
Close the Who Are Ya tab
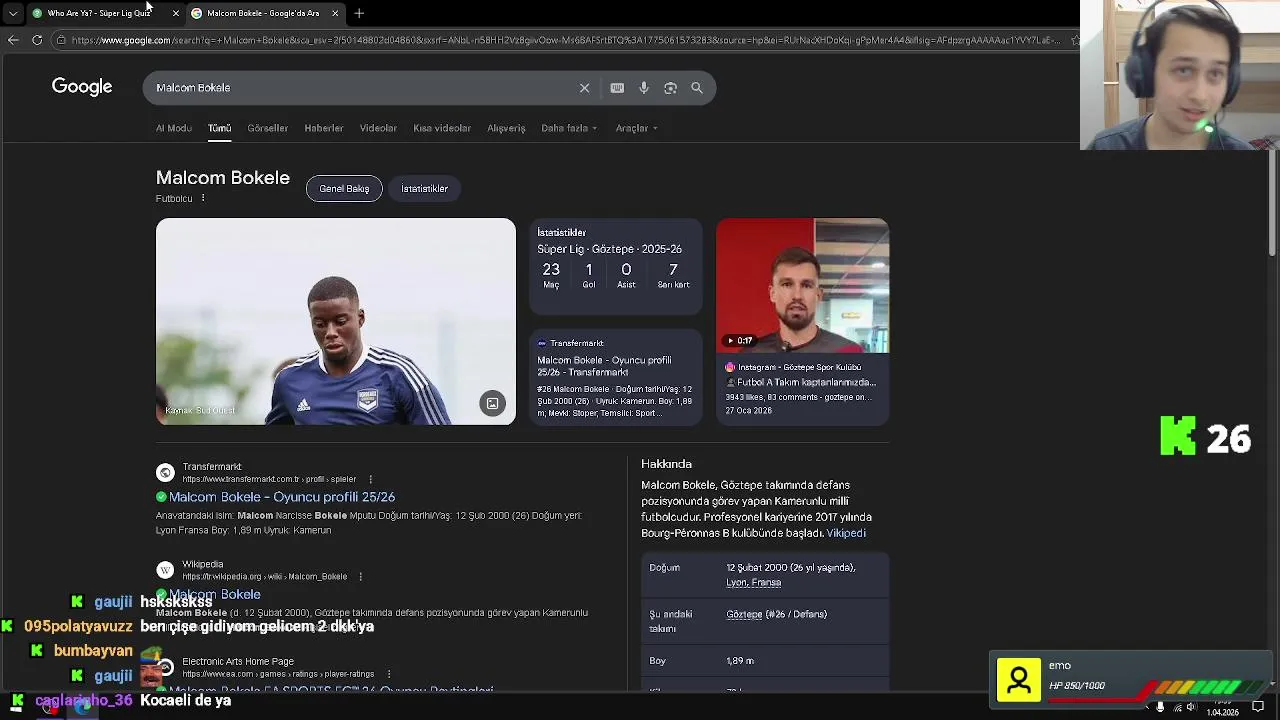click(176, 13)
